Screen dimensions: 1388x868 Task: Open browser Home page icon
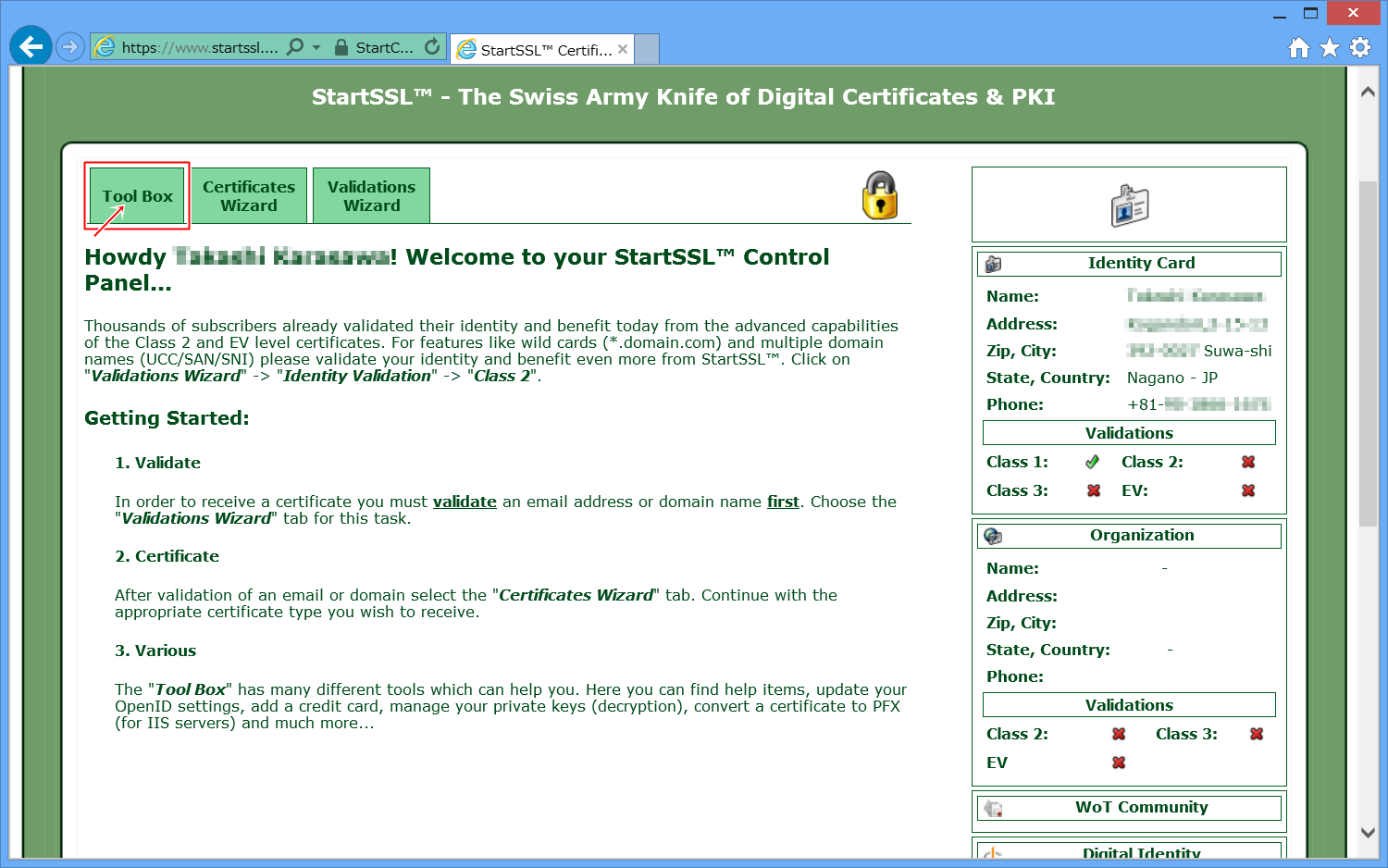click(x=1299, y=47)
